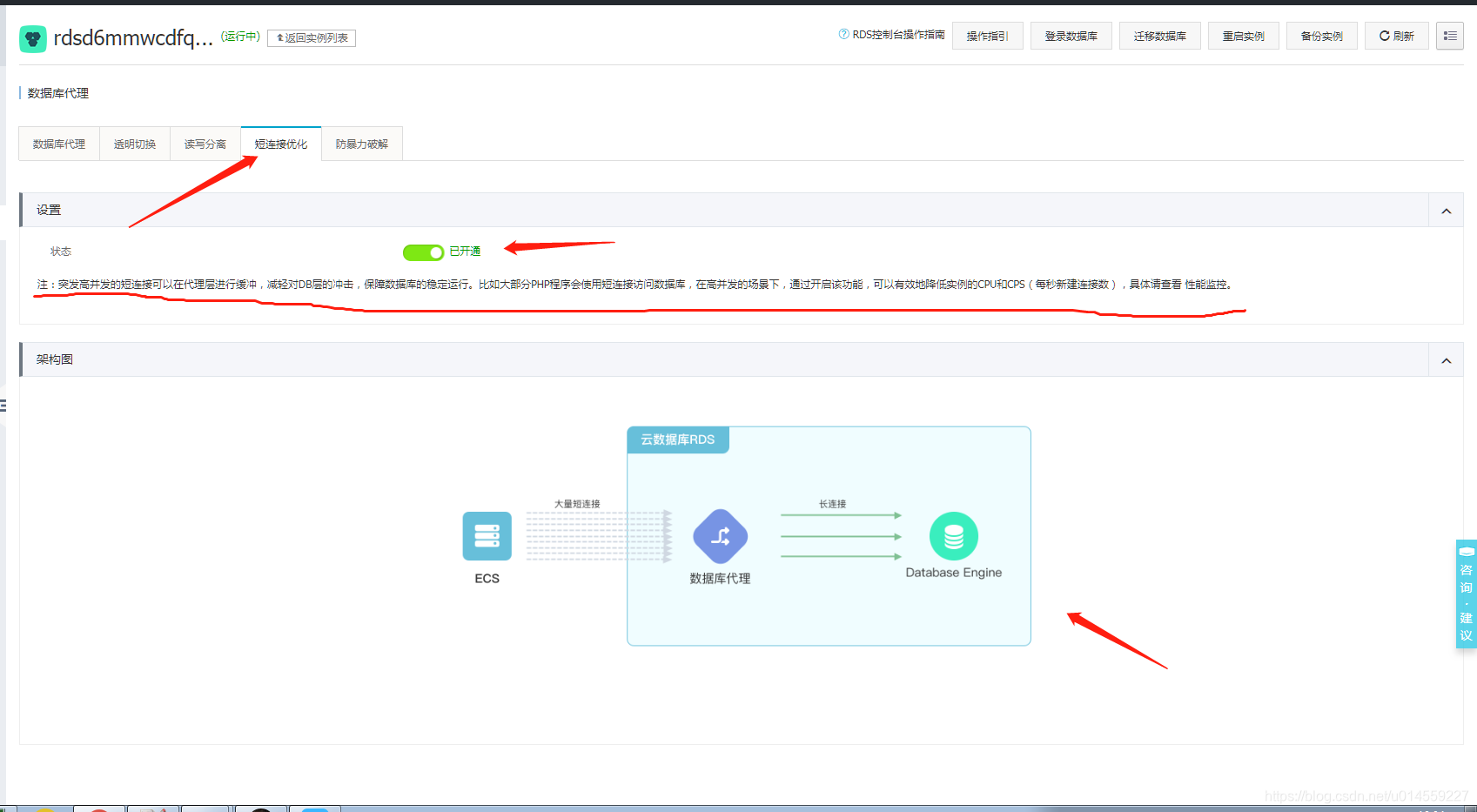Switch to the 数据库代理 tab

tap(59, 144)
